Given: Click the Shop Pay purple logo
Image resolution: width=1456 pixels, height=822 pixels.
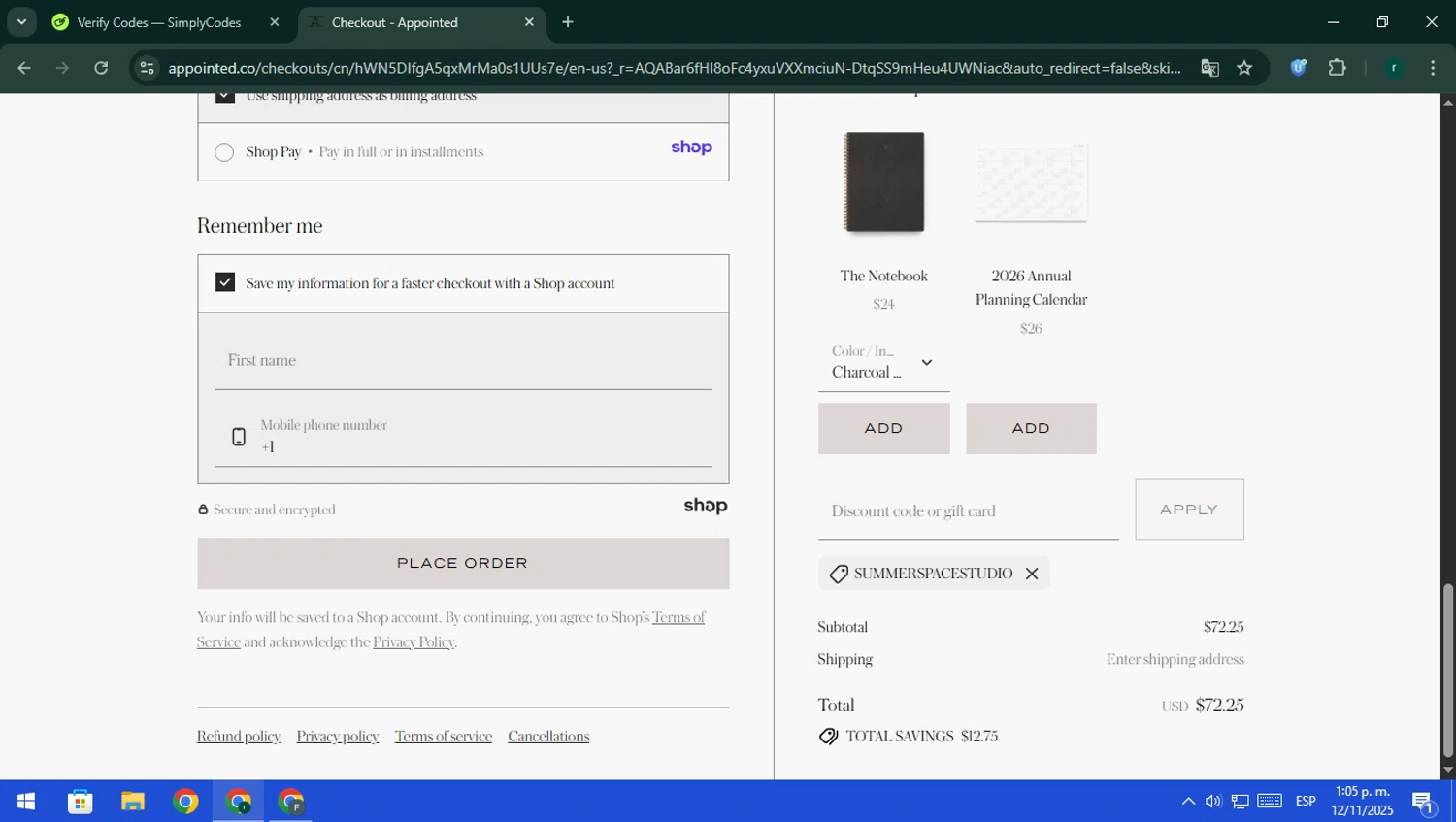Looking at the screenshot, I should [x=691, y=148].
